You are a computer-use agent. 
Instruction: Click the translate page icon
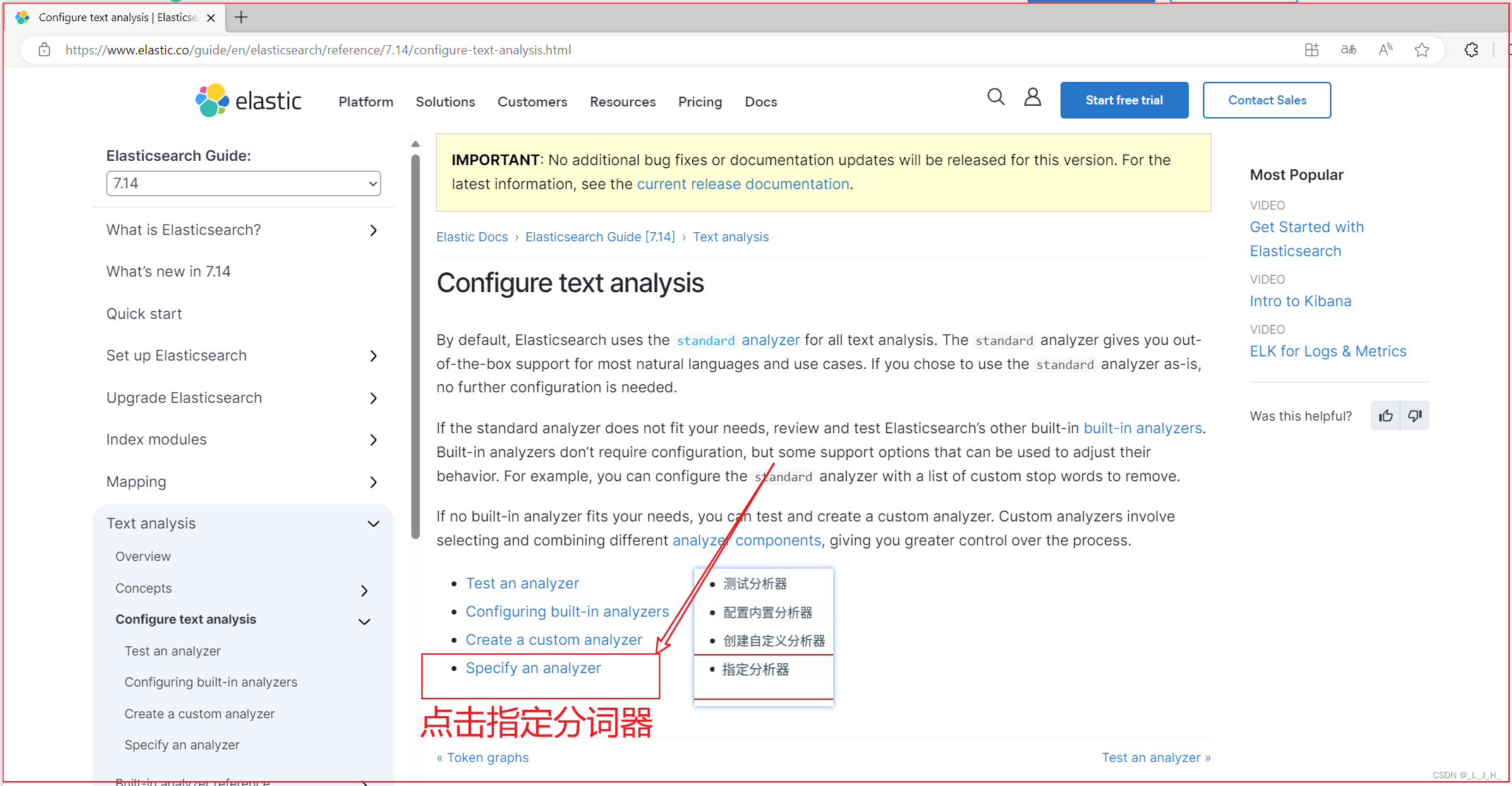click(x=1348, y=50)
